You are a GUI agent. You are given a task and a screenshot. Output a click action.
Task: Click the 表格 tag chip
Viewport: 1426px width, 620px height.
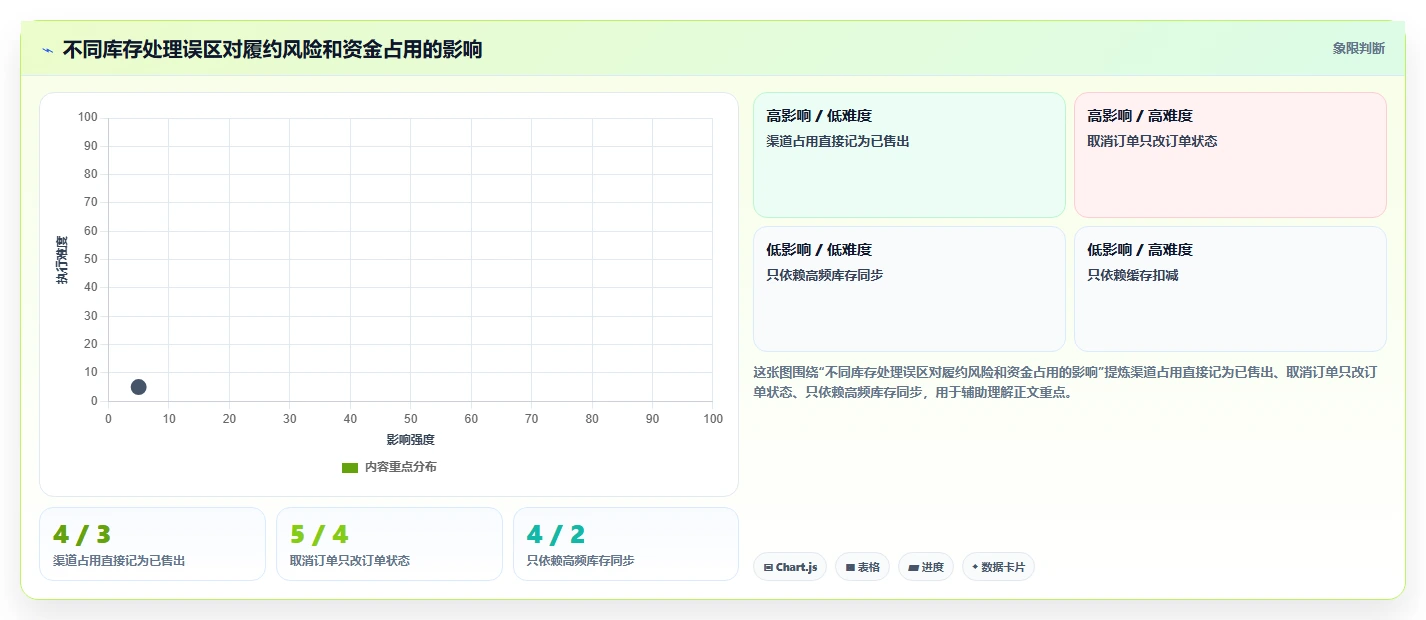(862, 567)
